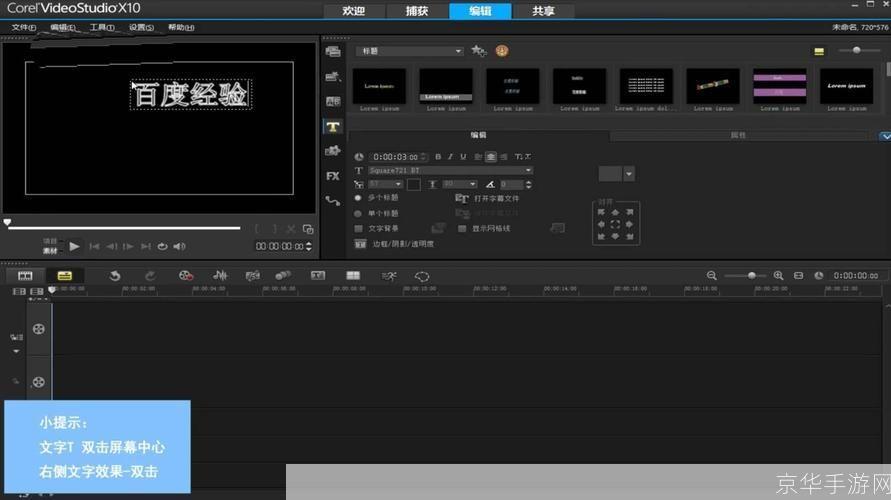Open the Subtitle Editor icon
Image resolution: width=891 pixels, height=500 pixels.
318,276
